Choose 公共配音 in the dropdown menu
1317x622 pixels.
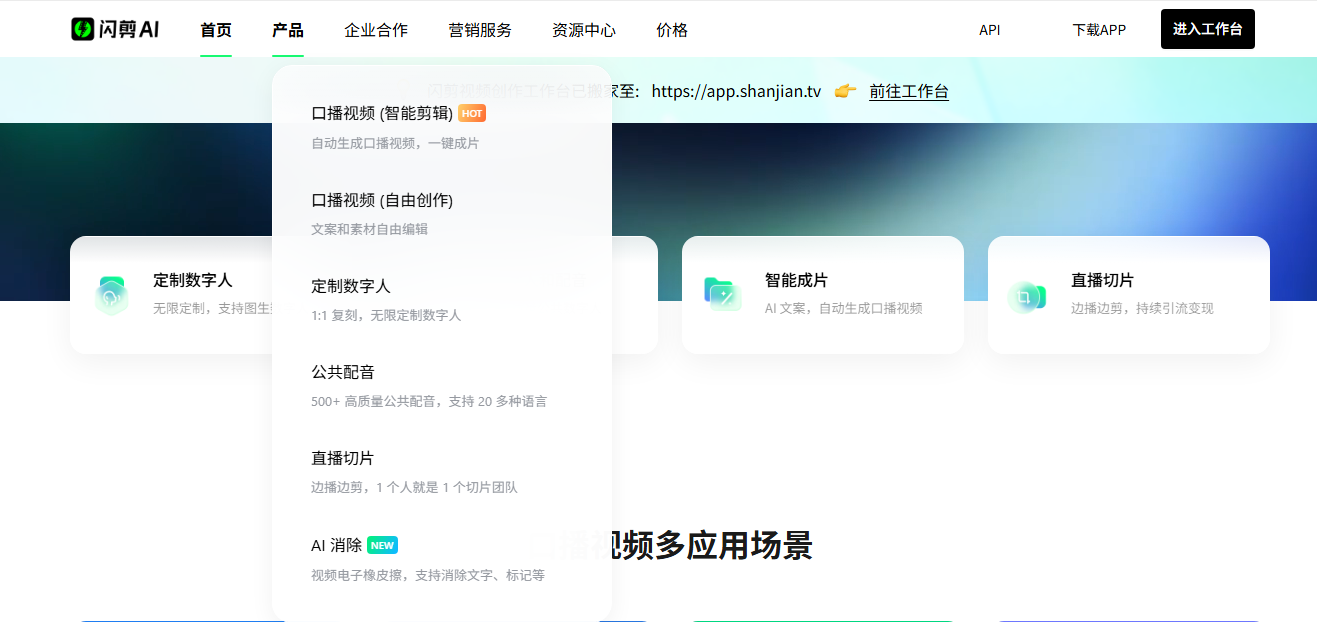pyautogui.click(x=343, y=372)
